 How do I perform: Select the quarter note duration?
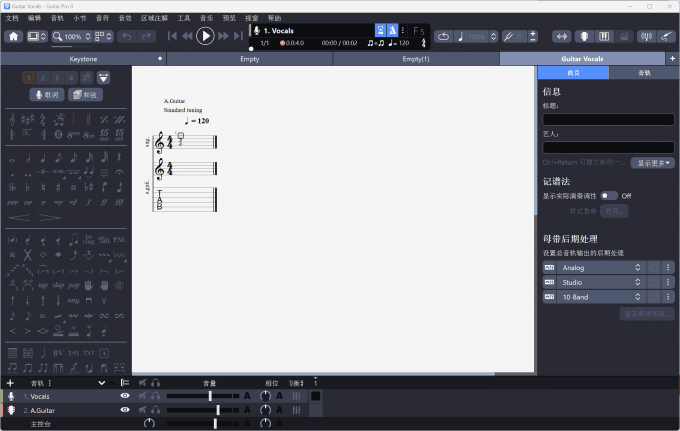coord(43,157)
